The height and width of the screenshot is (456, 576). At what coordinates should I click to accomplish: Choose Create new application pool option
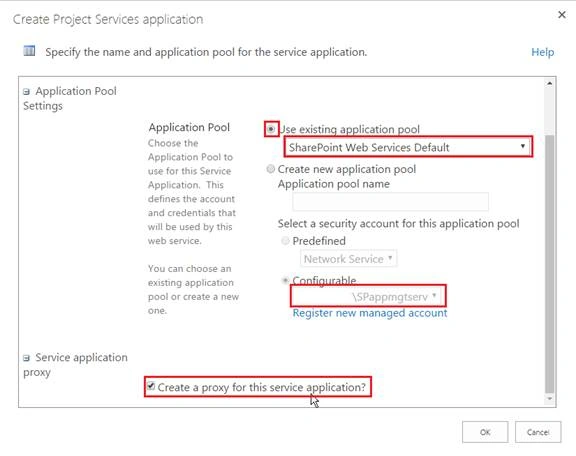(x=270, y=169)
